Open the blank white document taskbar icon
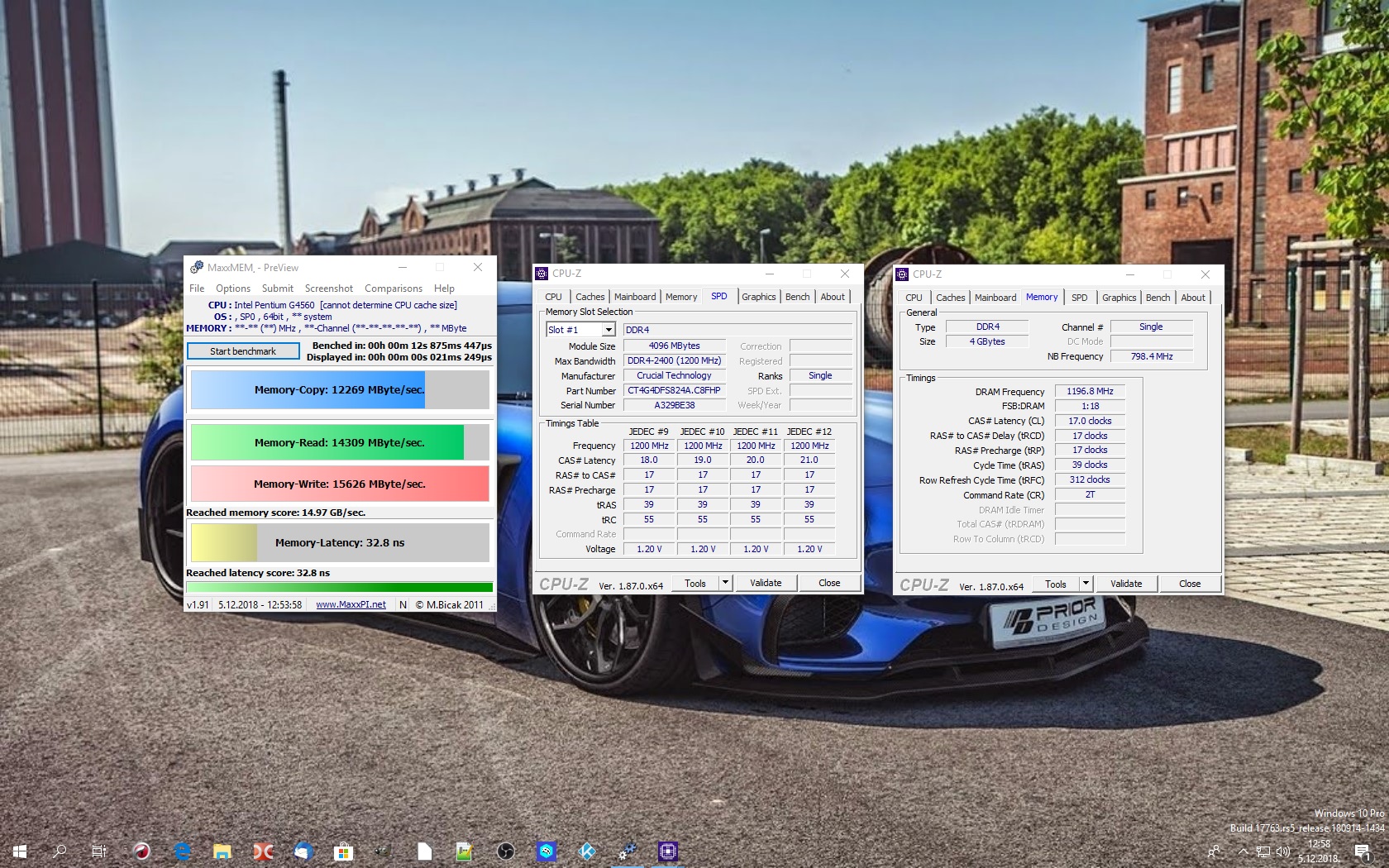Screen dimensions: 1389x868 [x=424, y=851]
